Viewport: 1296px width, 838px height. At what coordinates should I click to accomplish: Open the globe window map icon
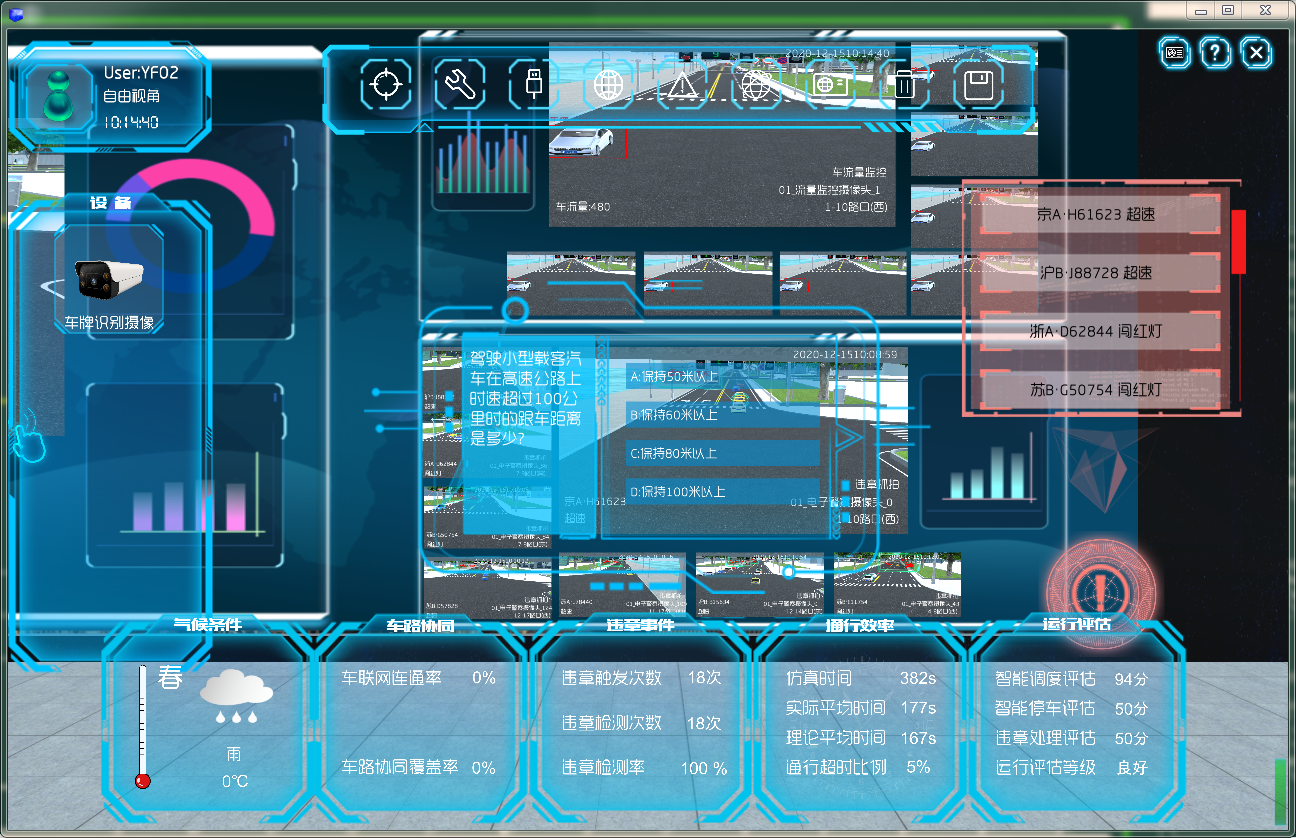click(x=831, y=85)
